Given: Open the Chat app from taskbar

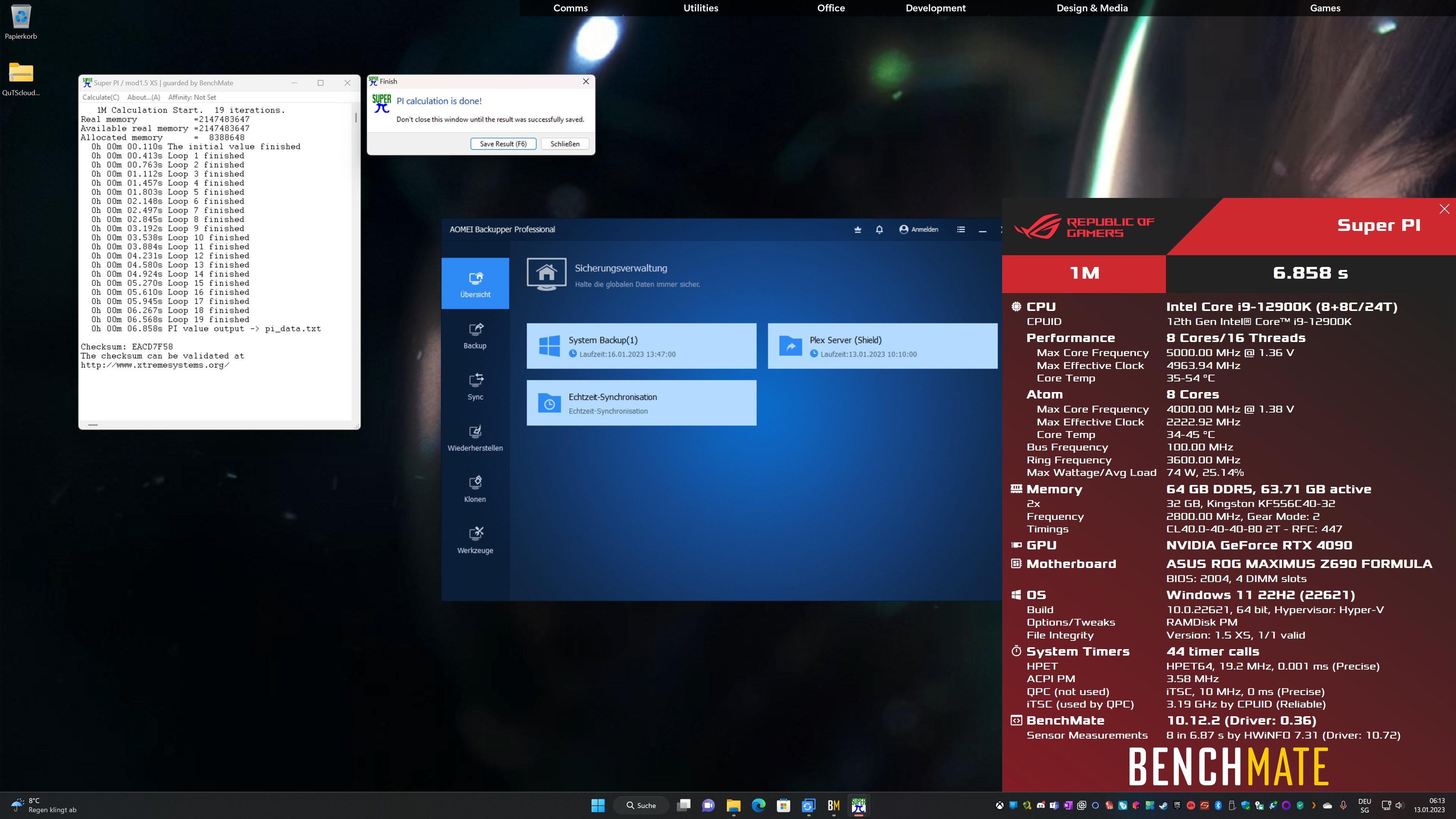Looking at the screenshot, I should (x=708, y=805).
